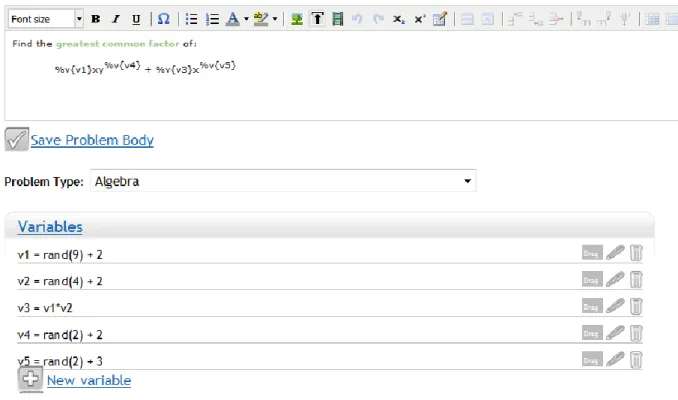This screenshot has height=400, width=678.
Task: Click the New variable link
Action: (x=89, y=381)
